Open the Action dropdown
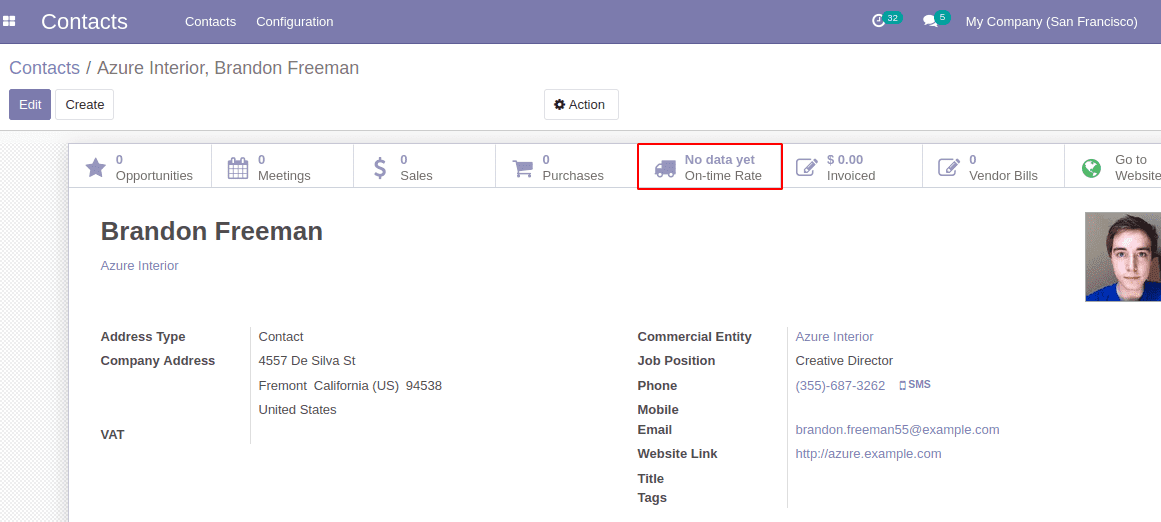 pyautogui.click(x=581, y=104)
